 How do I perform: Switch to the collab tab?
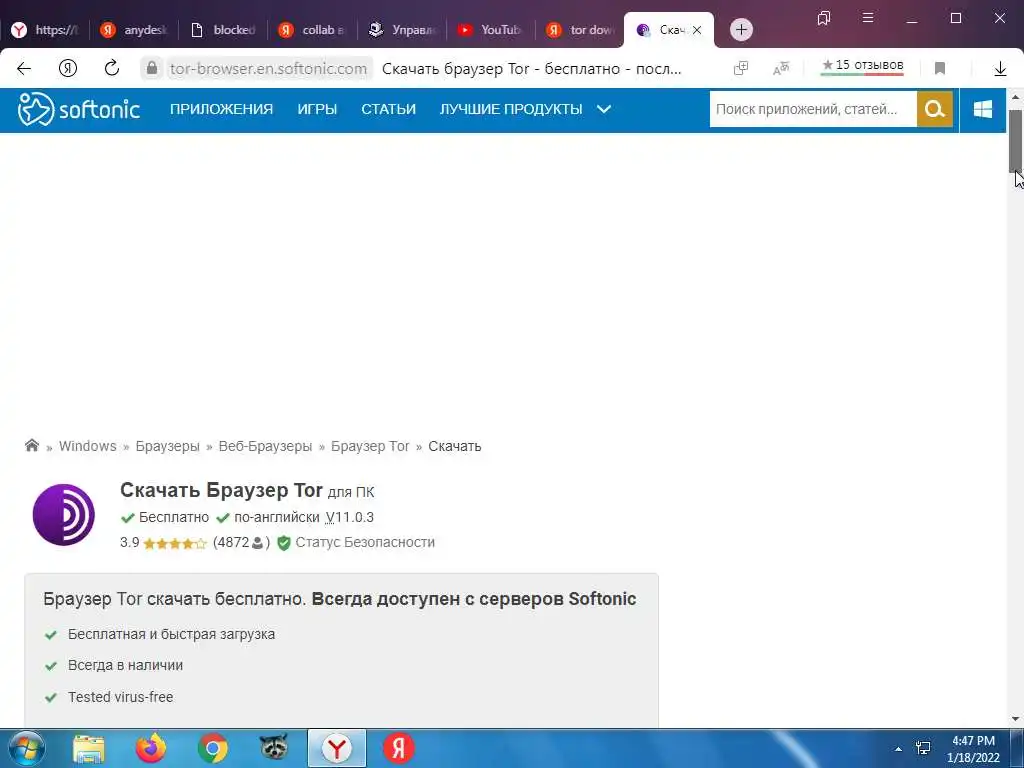[x=312, y=30]
